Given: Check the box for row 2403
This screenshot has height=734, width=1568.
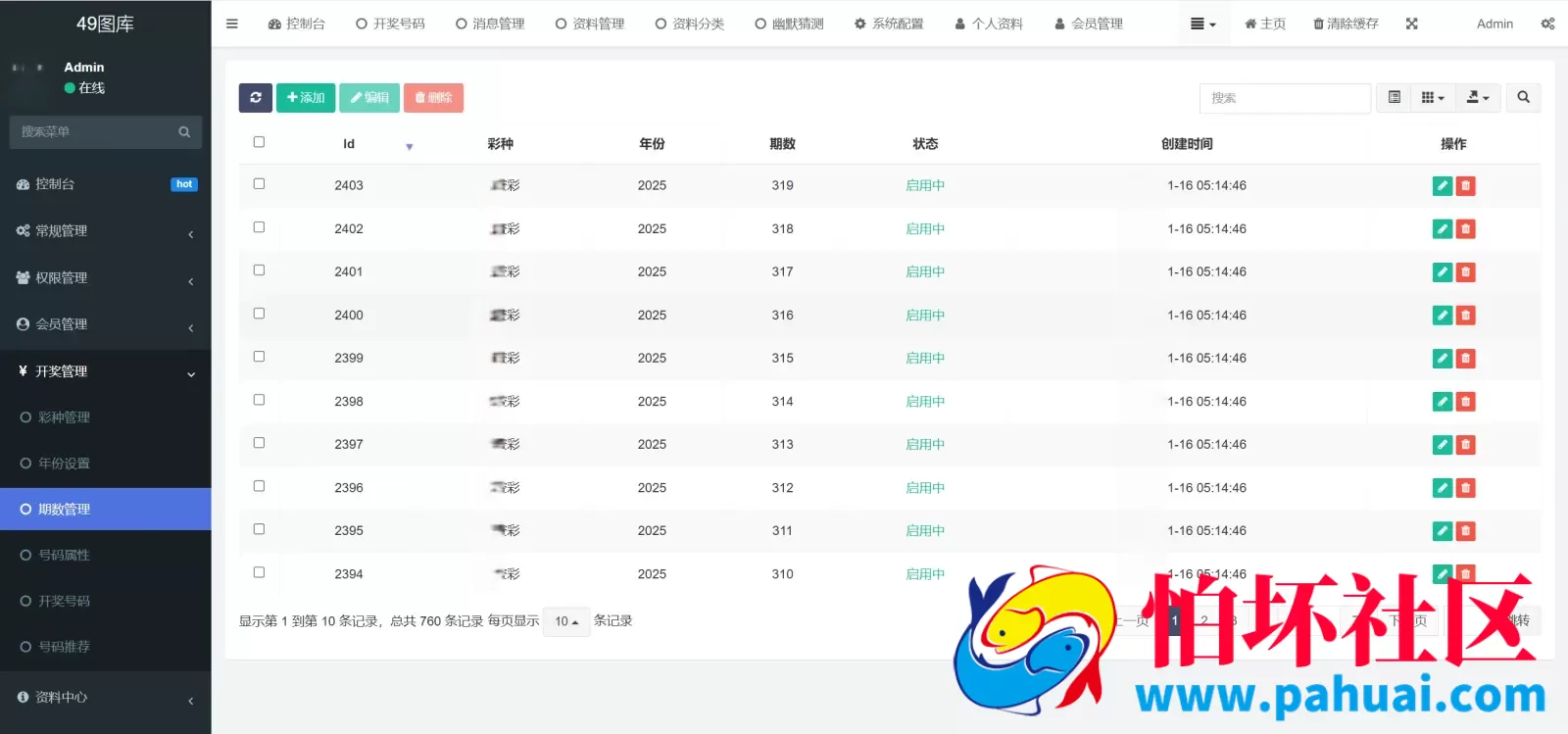Looking at the screenshot, I should (259, 184).
